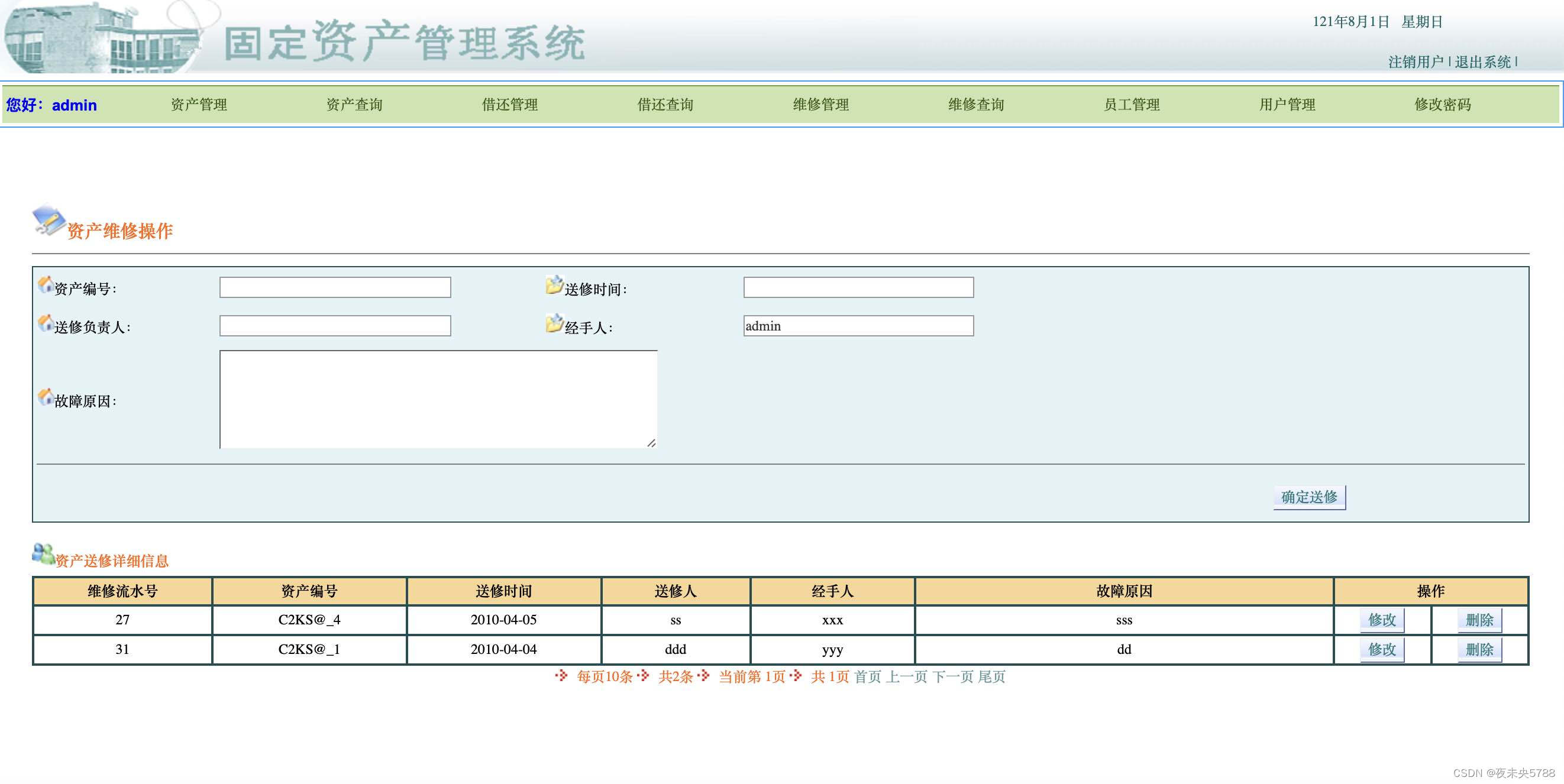This screenshot has height=784, width=1564.
Task: Click the house icon next to 资产编号 label
Action: click(45, 284)
